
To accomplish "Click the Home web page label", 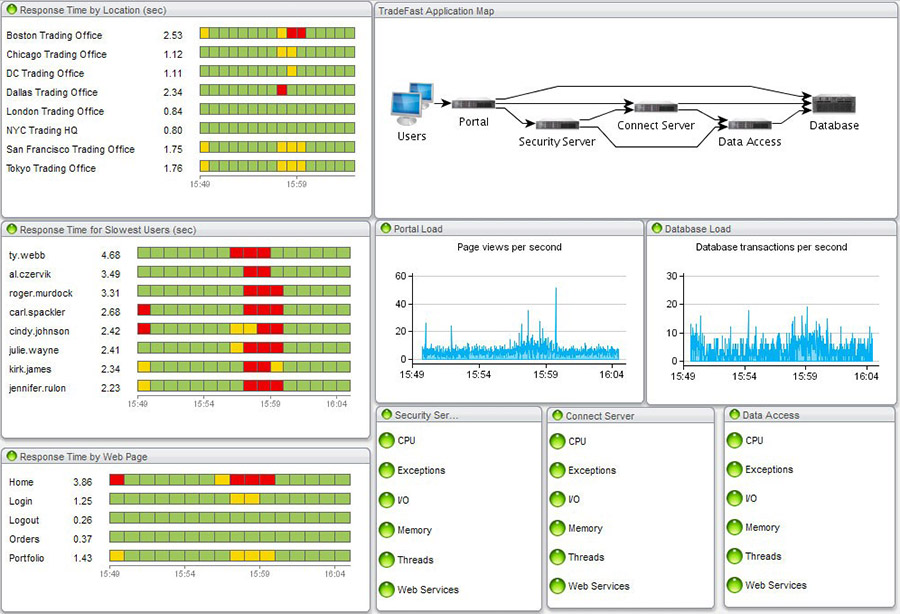I will coord(21,481).
